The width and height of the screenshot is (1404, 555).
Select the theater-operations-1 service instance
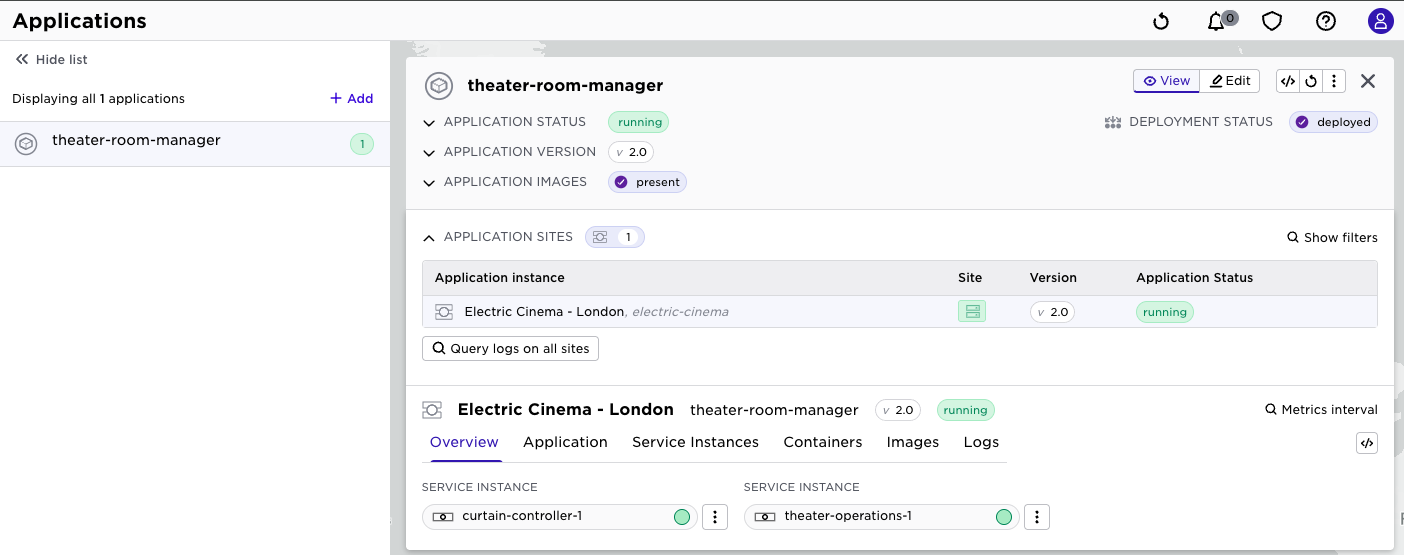coord(882,517)
